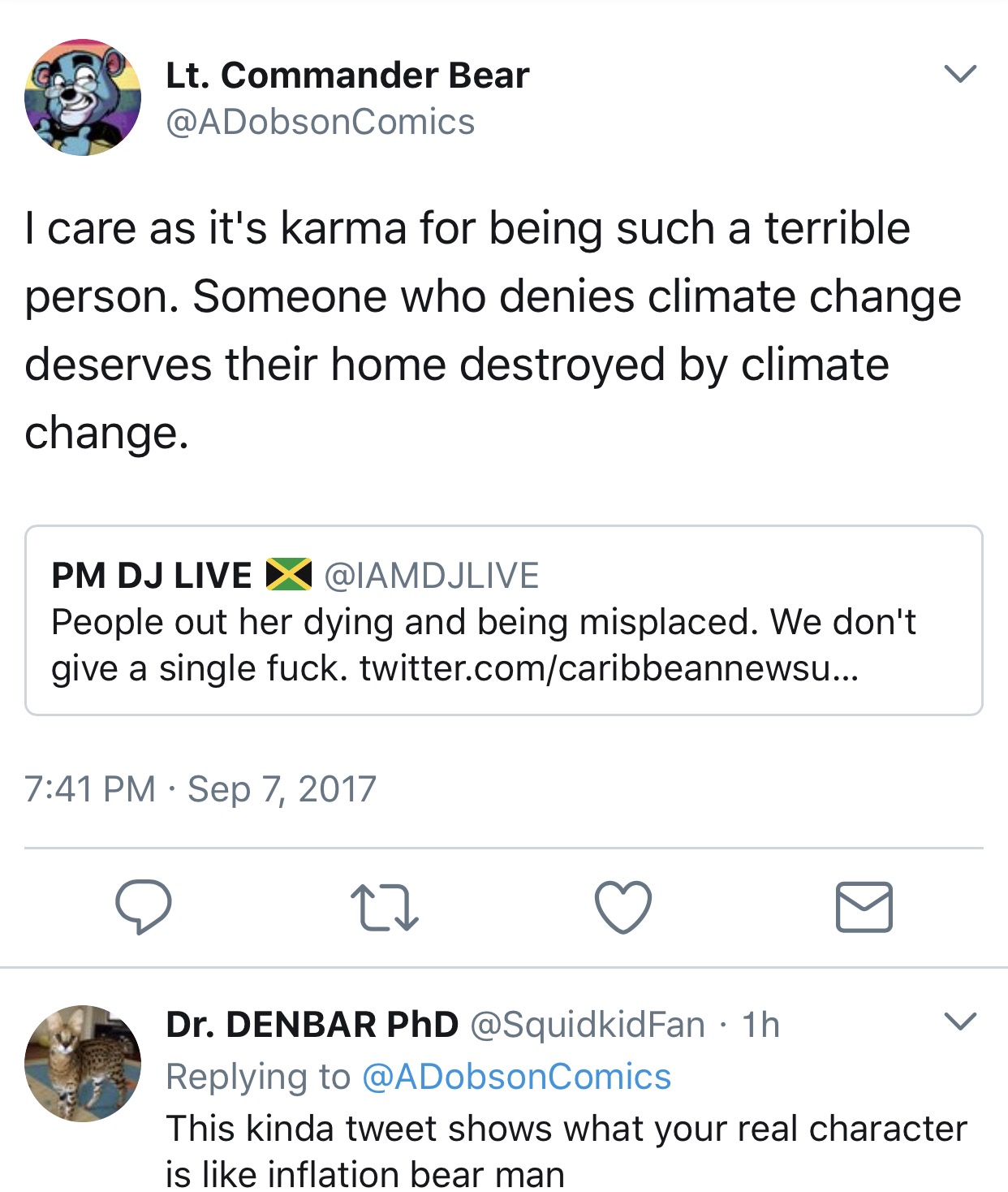The width and height of the screenshot is (1008, 1192).
Task: Open the Lt. Commander Bear display name
Action: [x=347, y=76]
